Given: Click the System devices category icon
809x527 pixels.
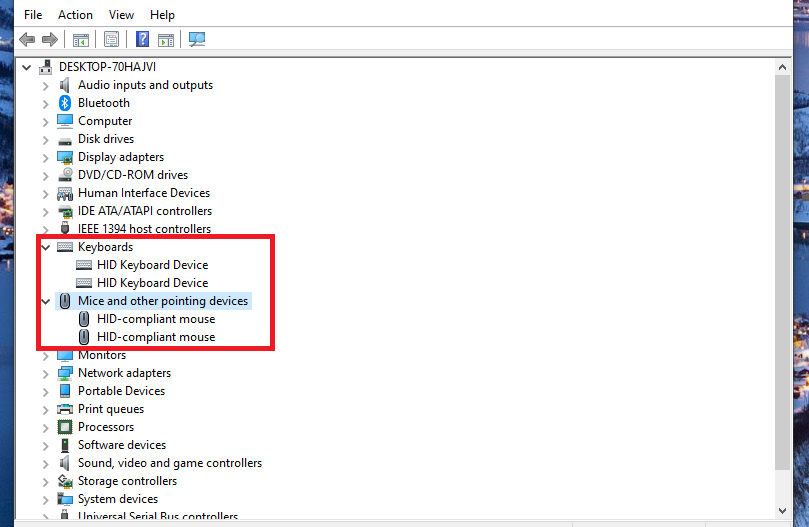Looking at the screenshot, I should [65, 499].
